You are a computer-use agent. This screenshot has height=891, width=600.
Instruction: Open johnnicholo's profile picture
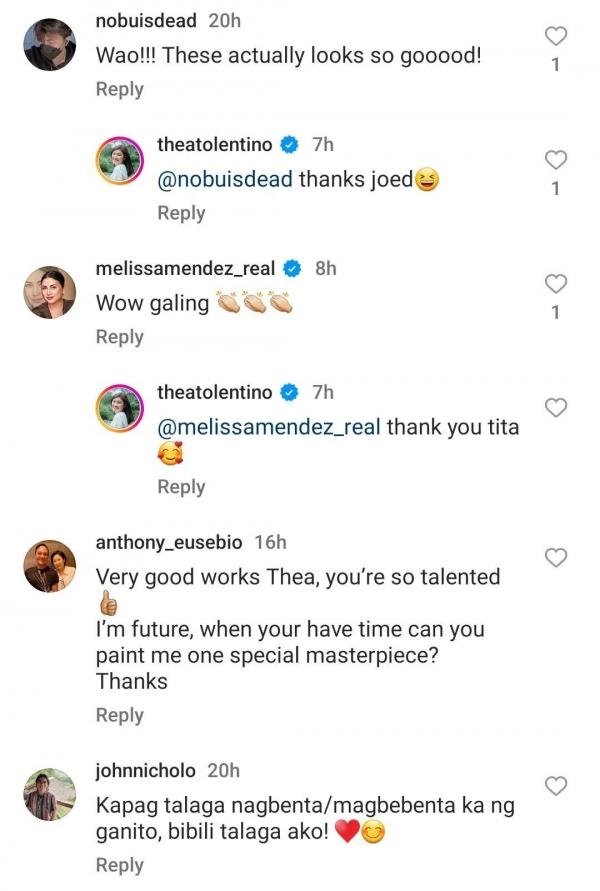(x=49, y=794)
